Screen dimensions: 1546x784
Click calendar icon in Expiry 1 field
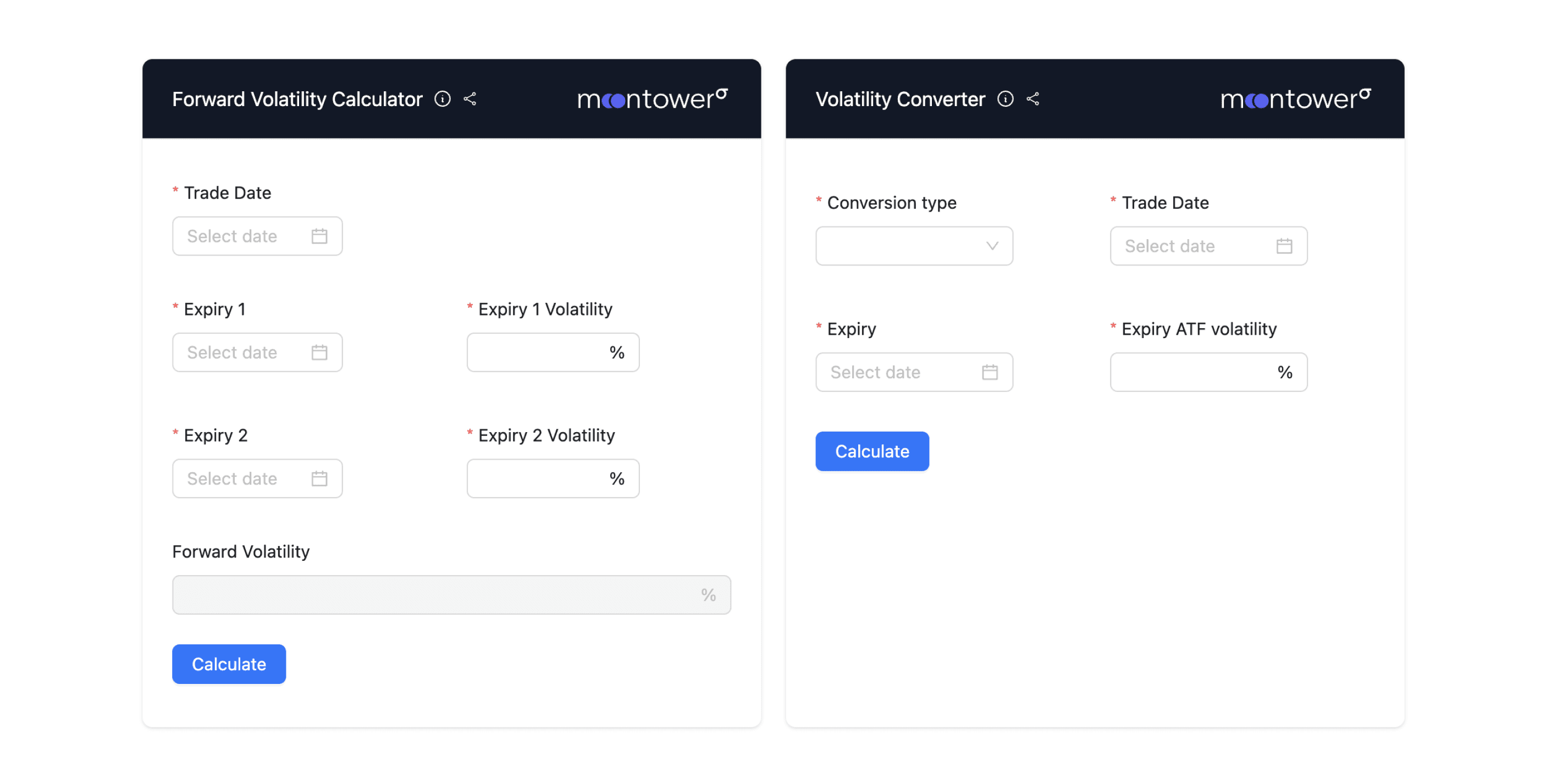pyautogui.click(x=319, y=352)
